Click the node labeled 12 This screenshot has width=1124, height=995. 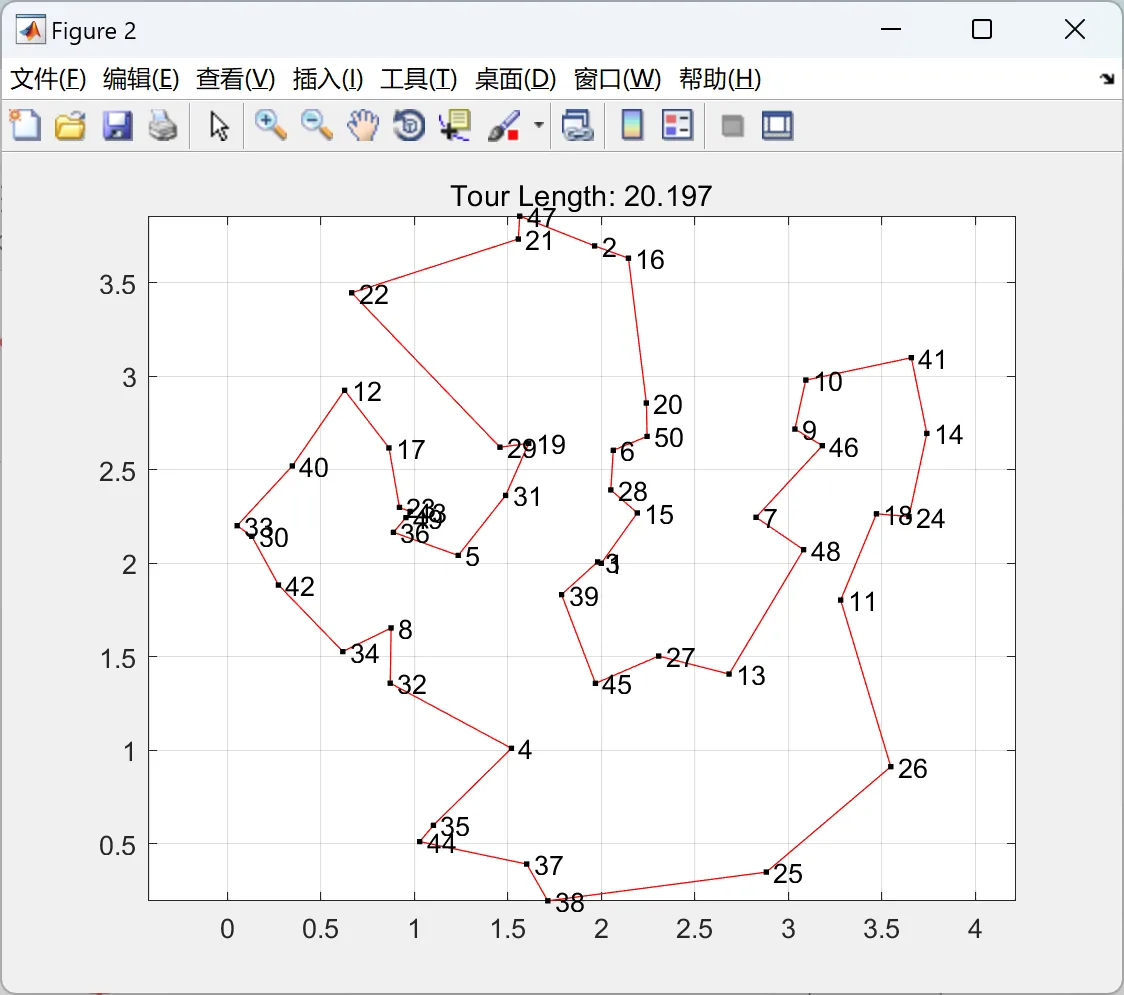tap(345, 391)
